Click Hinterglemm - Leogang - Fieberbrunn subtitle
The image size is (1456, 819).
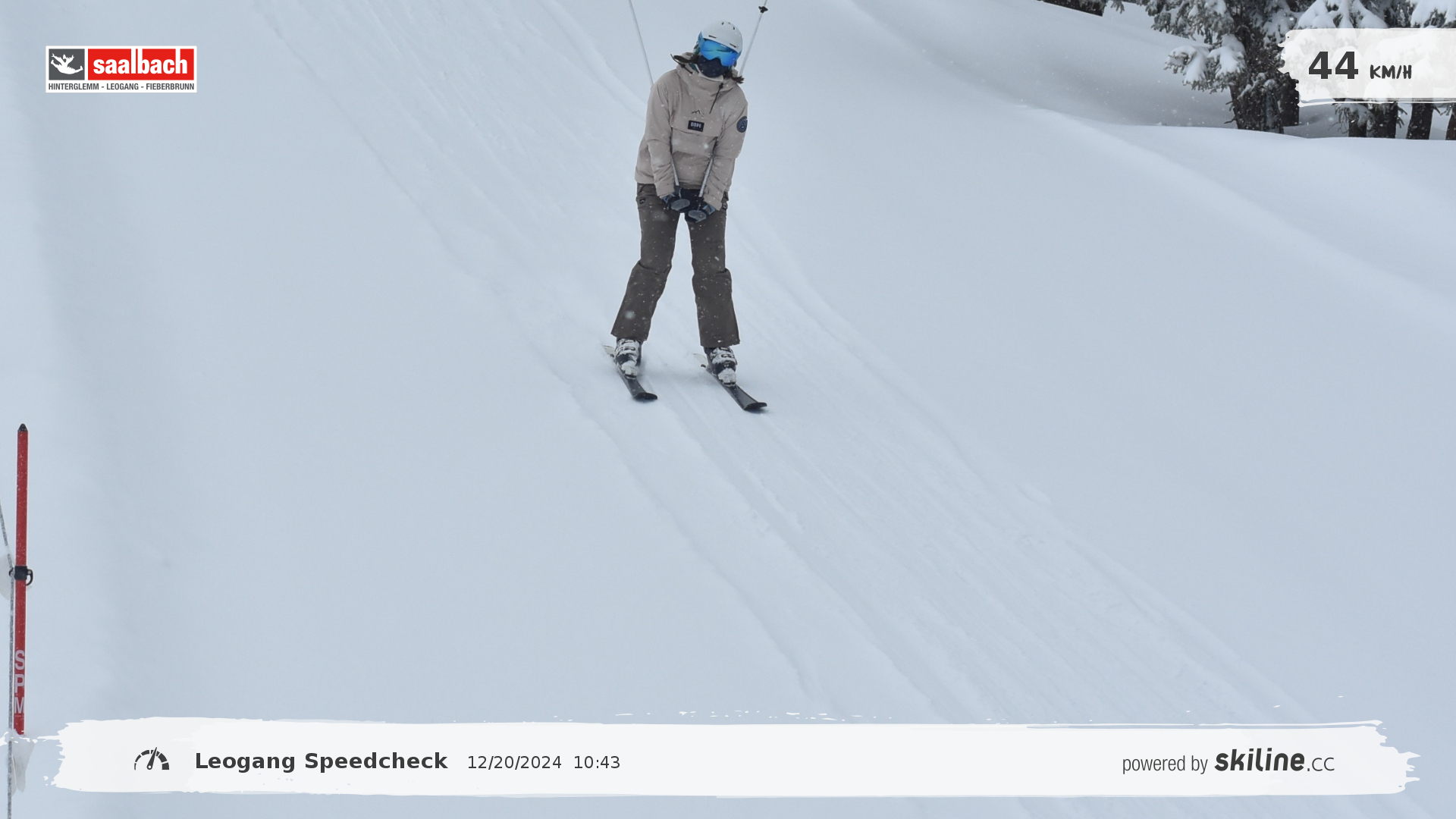click(x=121, y=86)
